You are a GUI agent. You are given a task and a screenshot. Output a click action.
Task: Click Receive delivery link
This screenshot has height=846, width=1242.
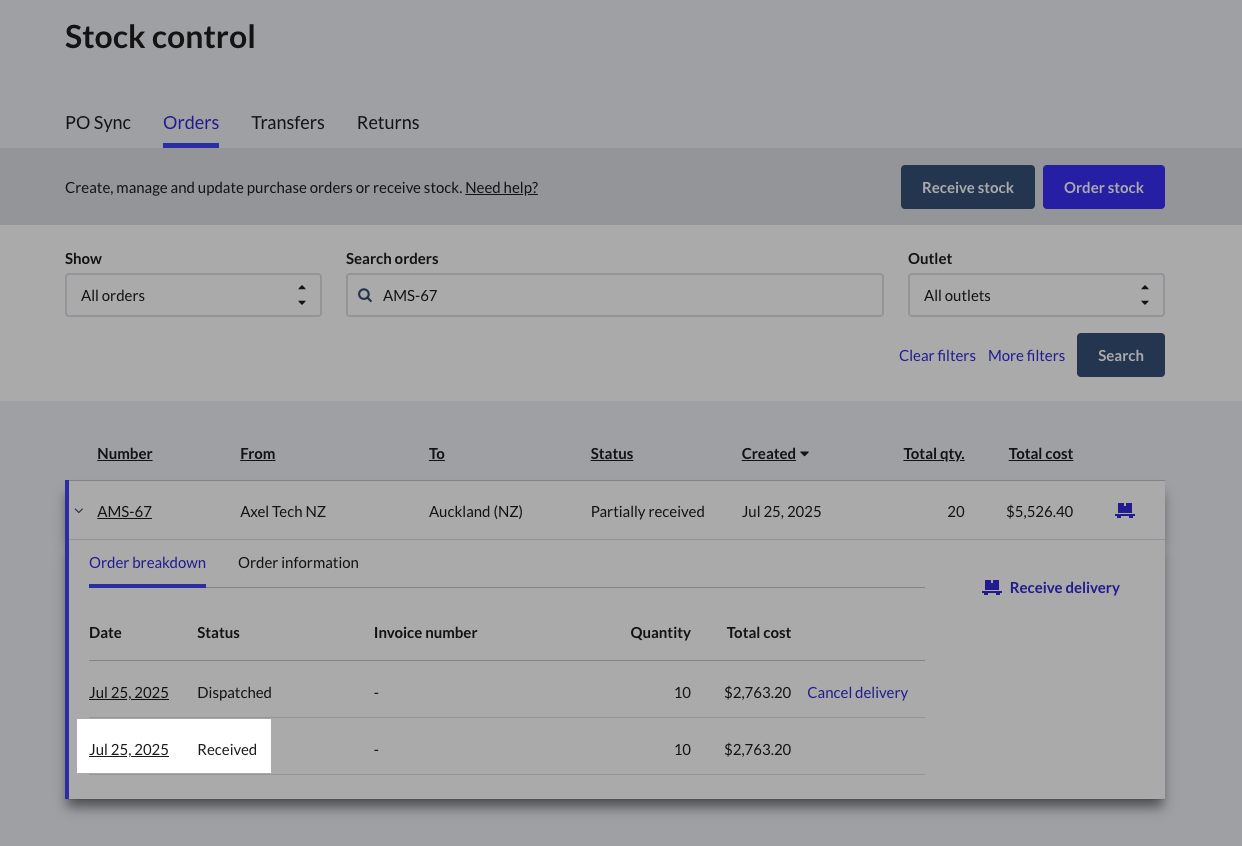point(1063,588)
